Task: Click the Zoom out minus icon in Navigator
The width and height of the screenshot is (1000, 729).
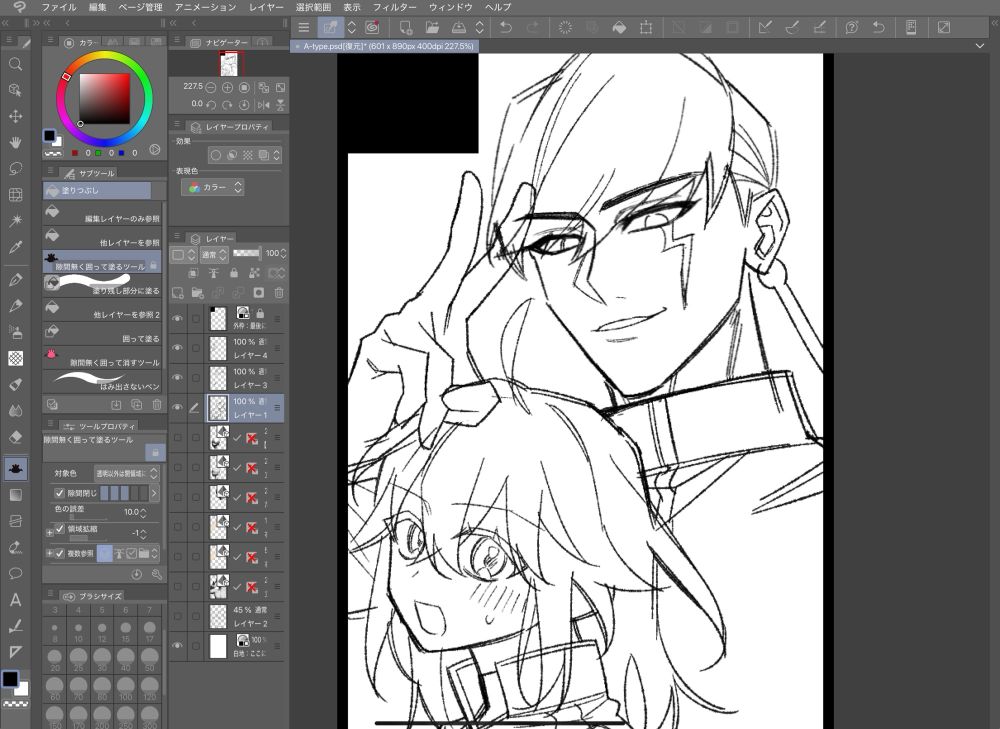Action: (x=210, y=87)
